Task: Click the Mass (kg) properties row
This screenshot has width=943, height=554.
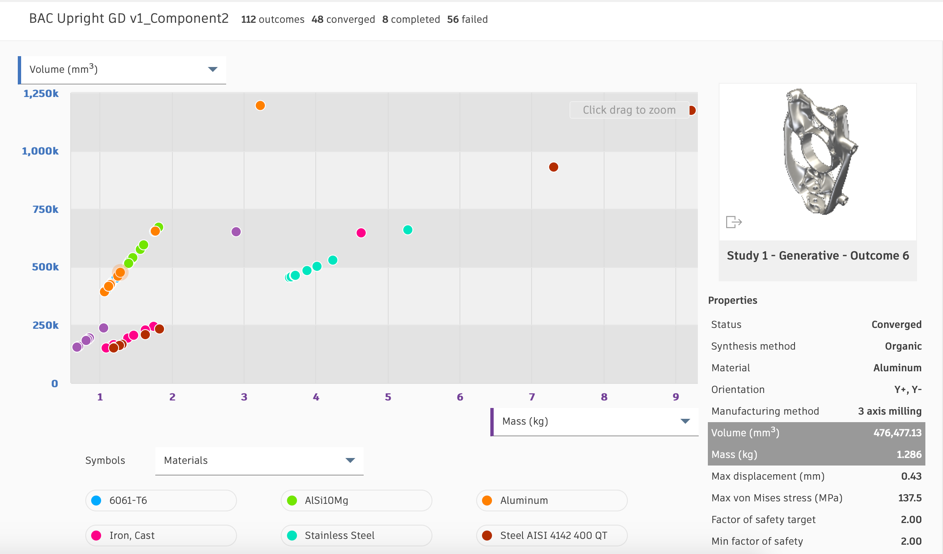Action: pyautogui.click(x=816, y=455)
